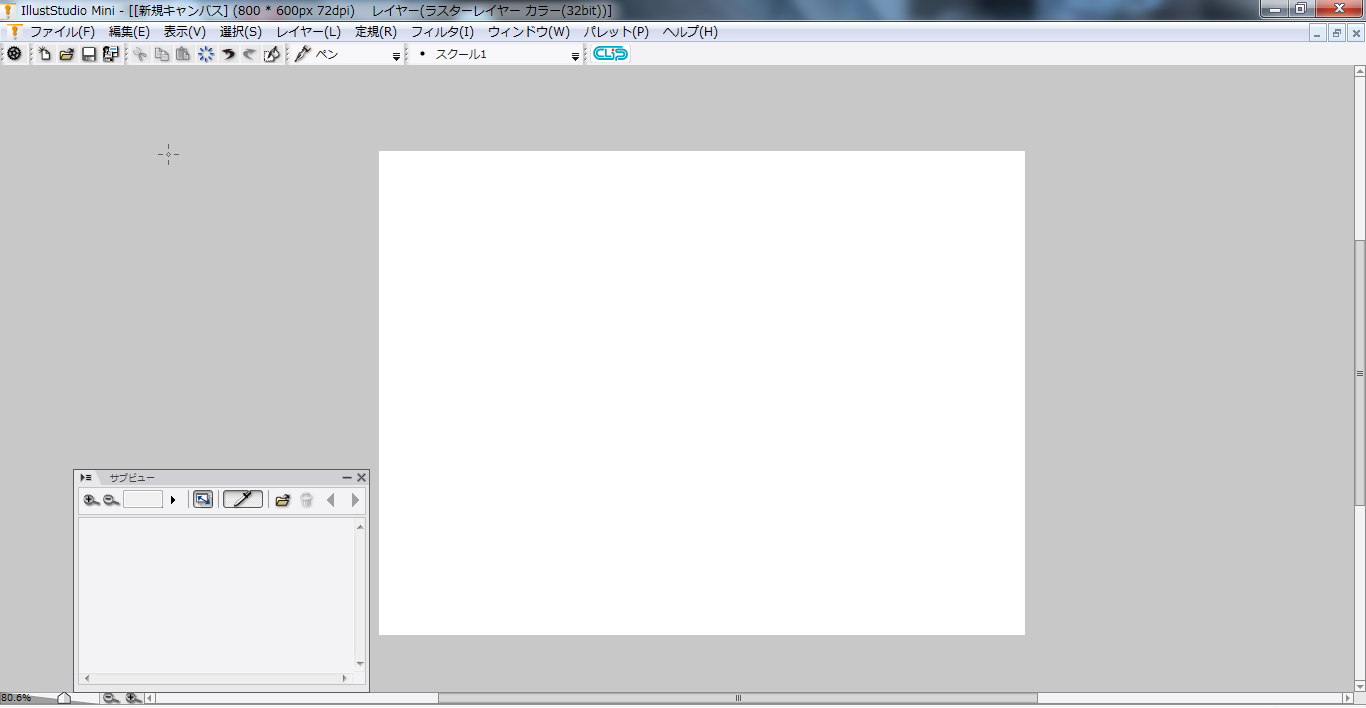Screen dimensions: 1366x708
Task: Open the レイヤー(L) menu
Action: [x=308, y=32]
